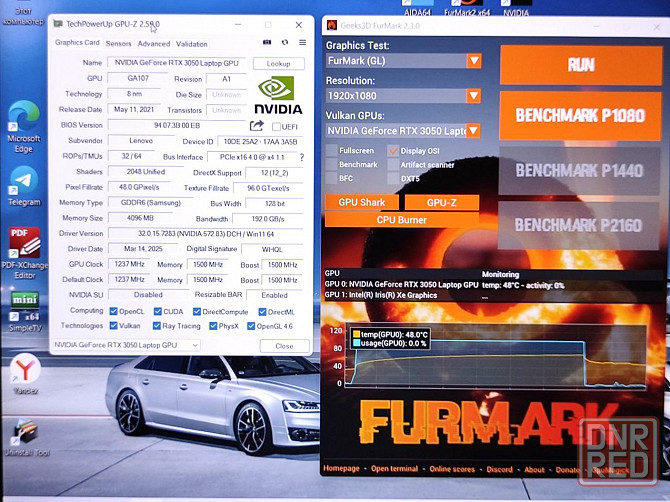Click the Bus Interface question mark
The image size is (670, 502).
point(302,157)
